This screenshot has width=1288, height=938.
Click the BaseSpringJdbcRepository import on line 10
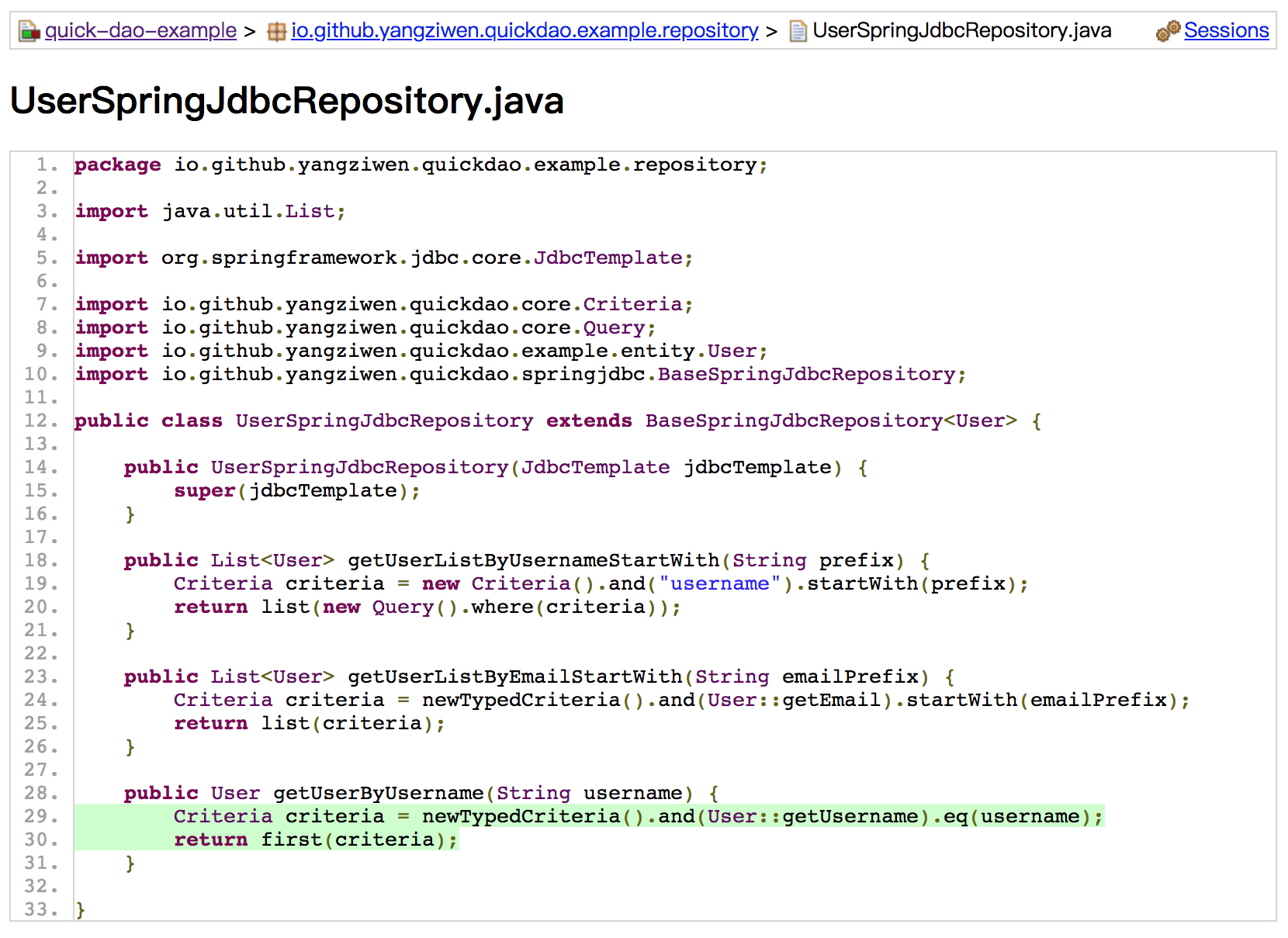pos(521,375)
